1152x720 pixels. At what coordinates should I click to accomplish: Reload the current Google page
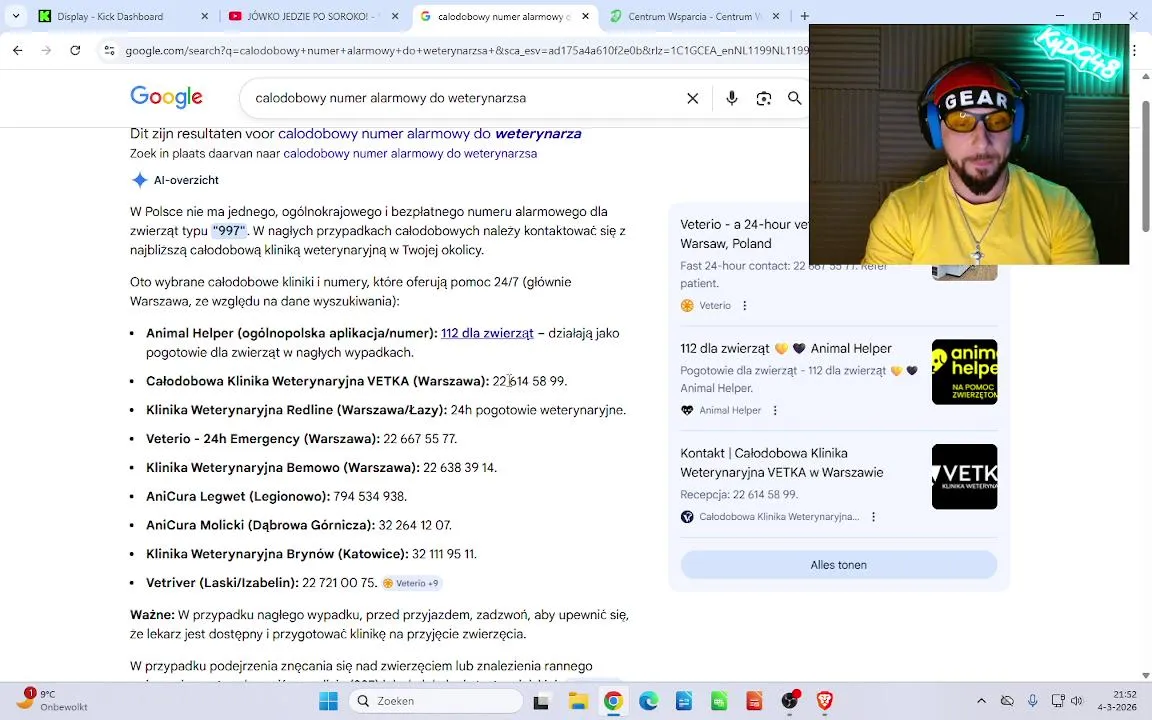tap(75, 50)
